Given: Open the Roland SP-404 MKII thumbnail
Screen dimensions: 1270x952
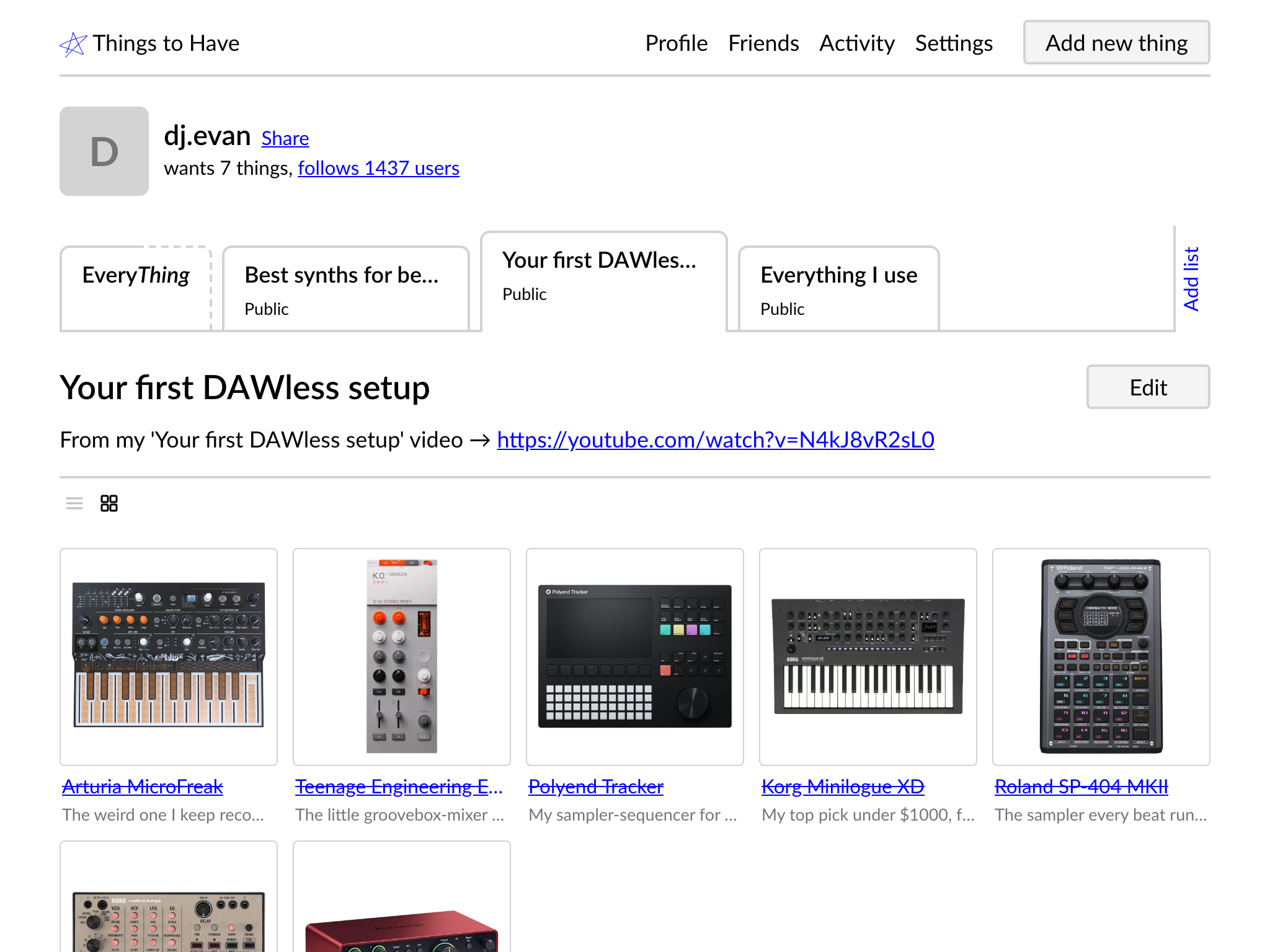Looking at the screenshot, I should [1101, 657].
